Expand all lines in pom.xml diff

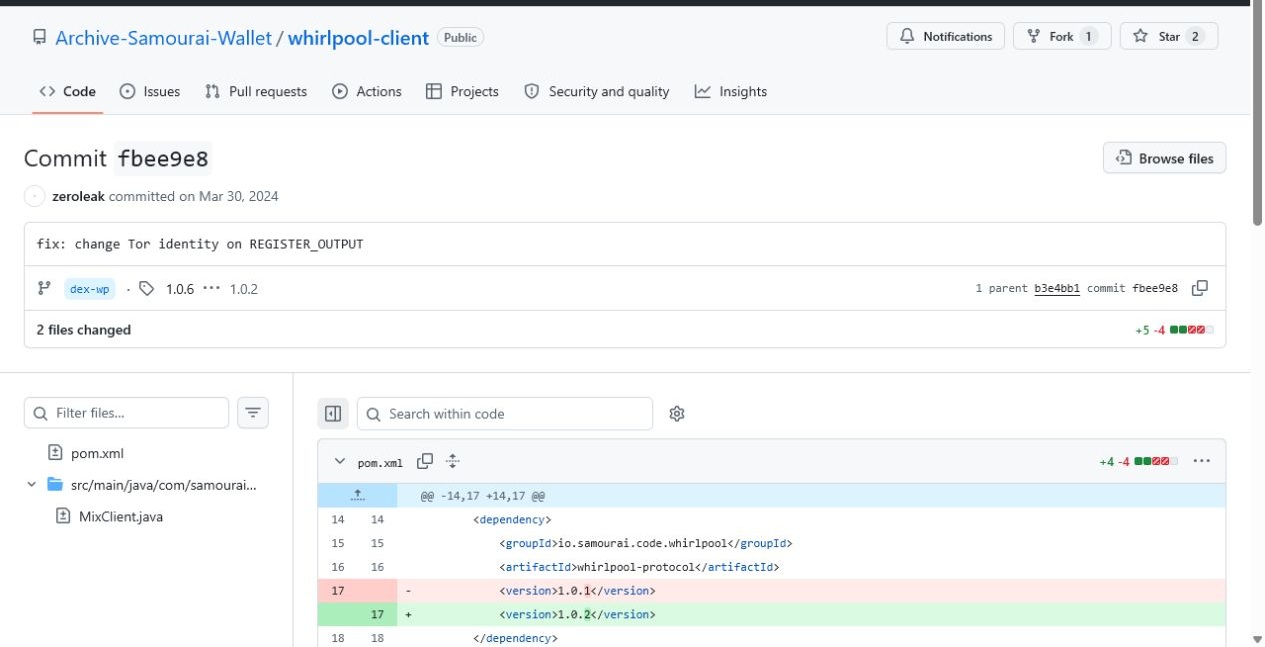pos(452,461)
